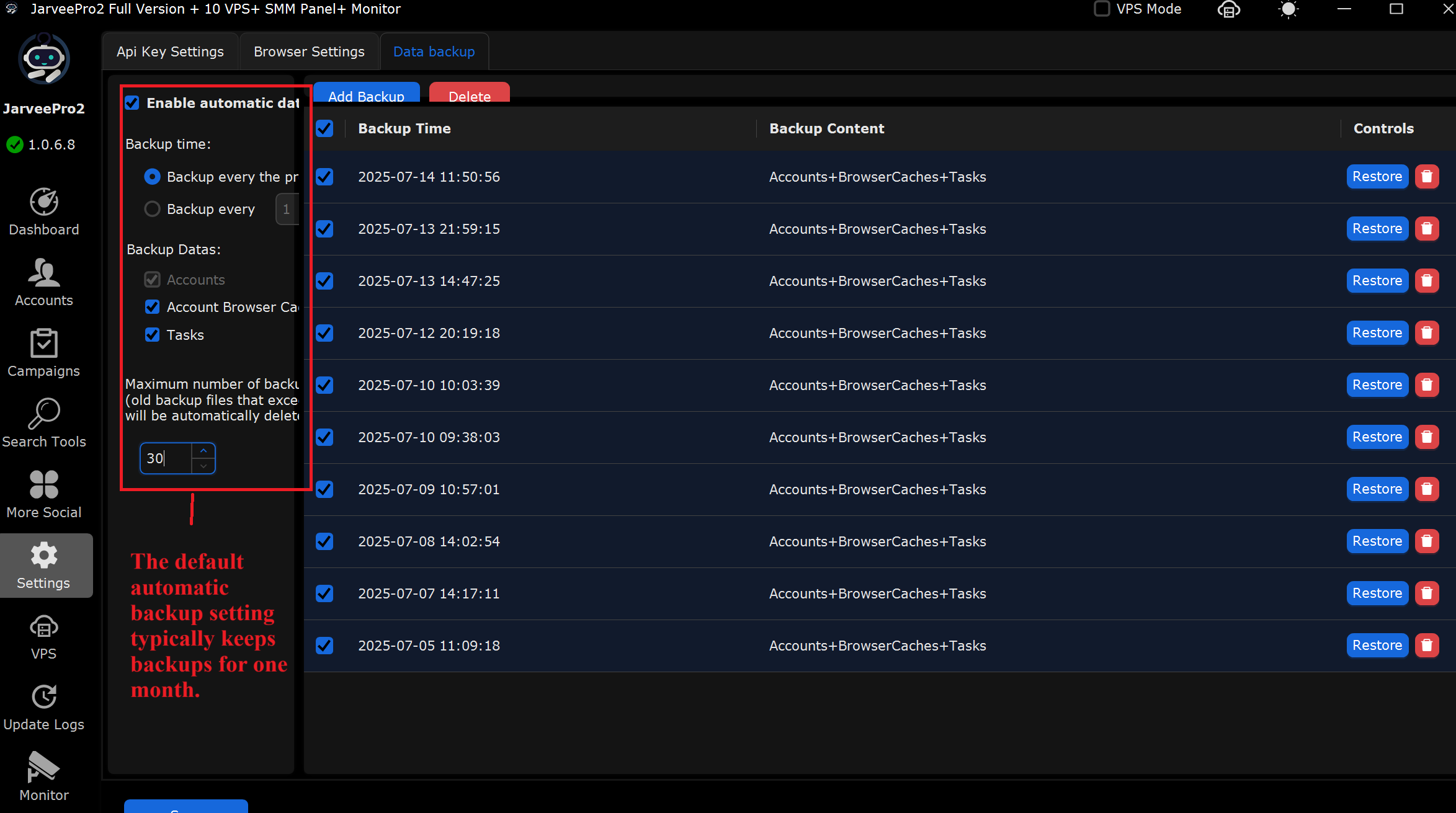Restore the 2025-07-10 10:03:39 backup
This screenshot has height=813, width=1456.
[1377, 385]
